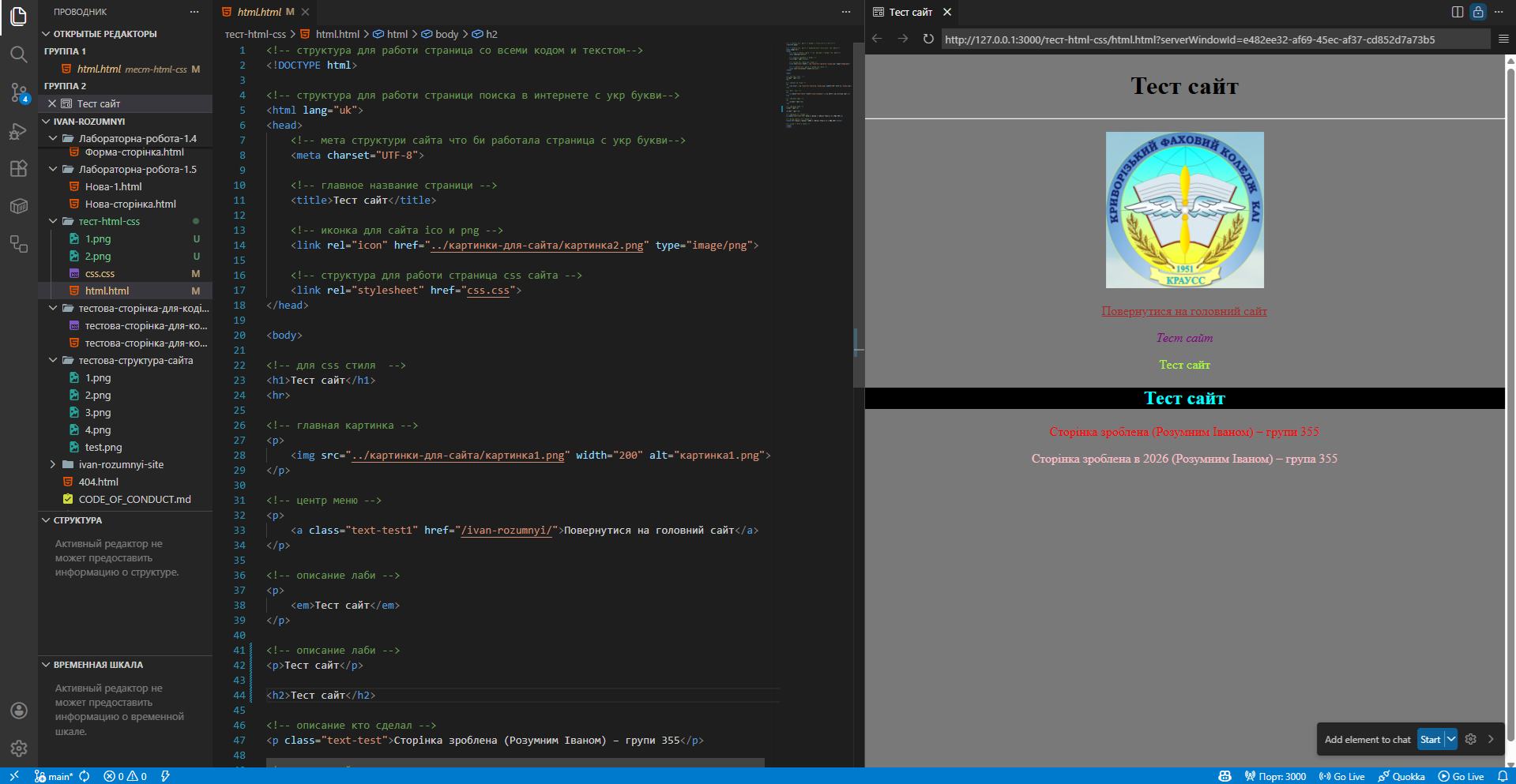
Task: Click the notifications bell in status bar
Action: click(1503, 776)
